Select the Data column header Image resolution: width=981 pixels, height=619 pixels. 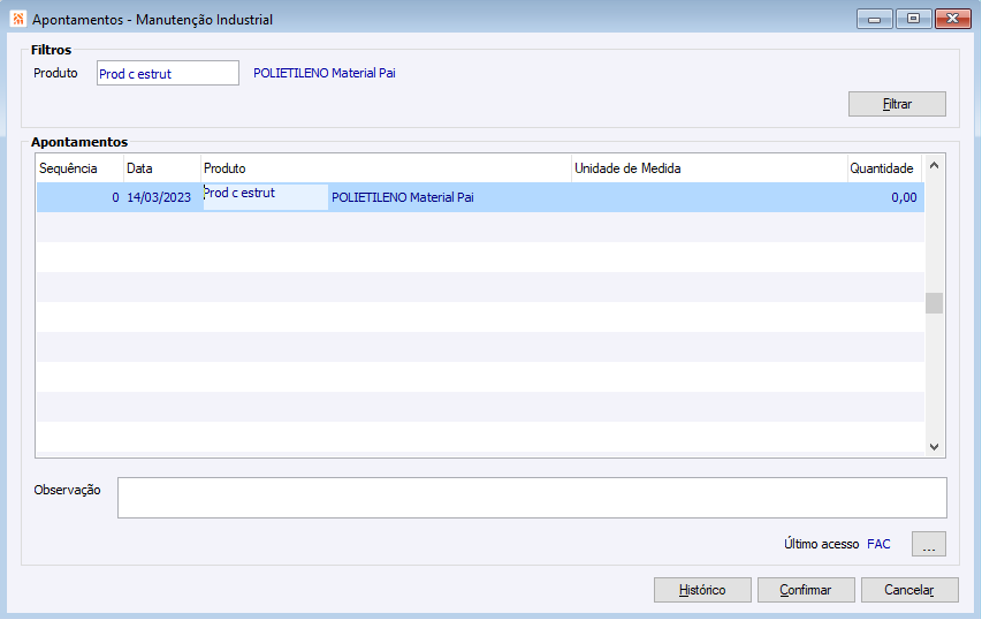click(x=162, y=168)
